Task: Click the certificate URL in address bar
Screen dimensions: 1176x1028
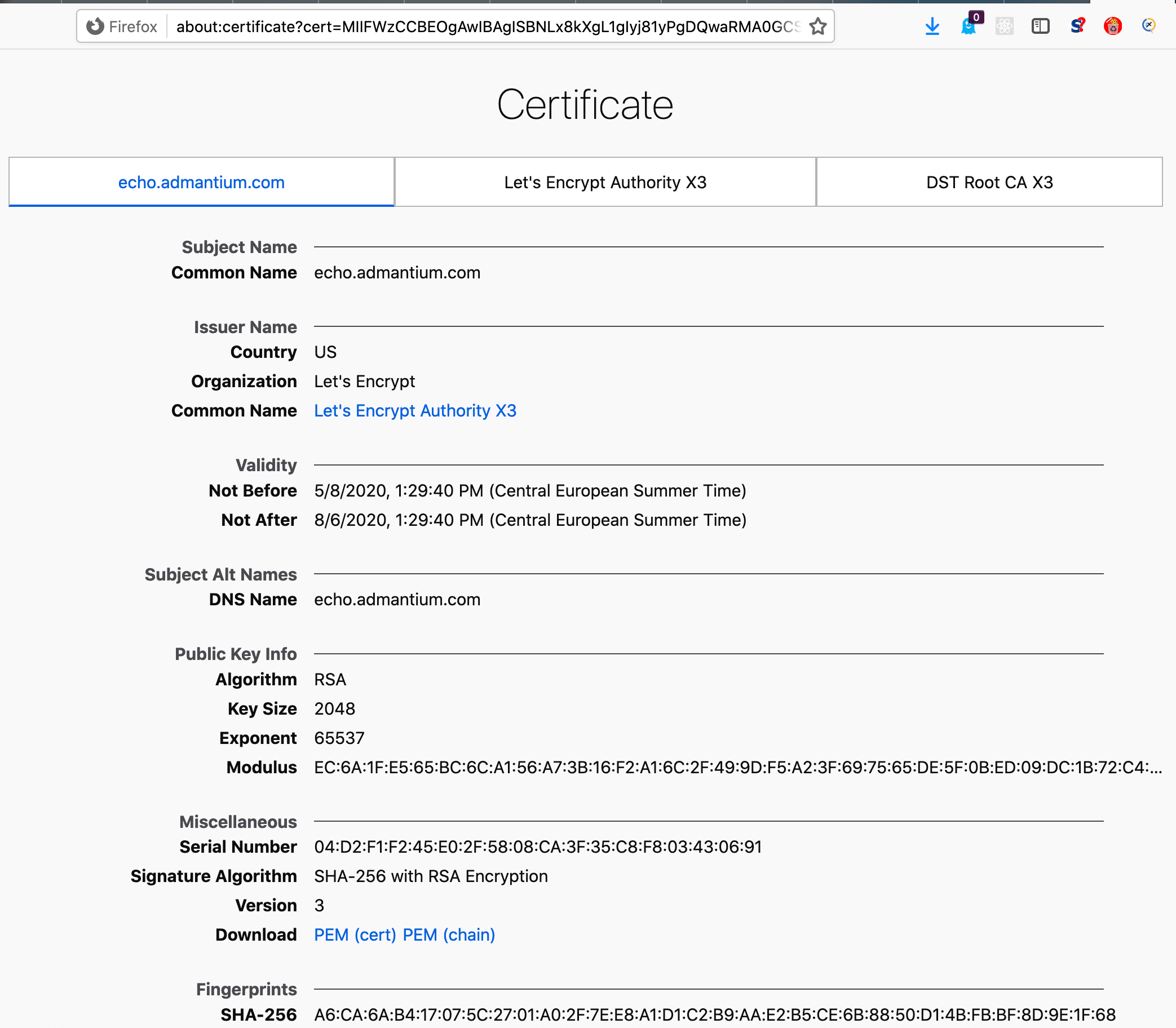Action: (488, 27)
